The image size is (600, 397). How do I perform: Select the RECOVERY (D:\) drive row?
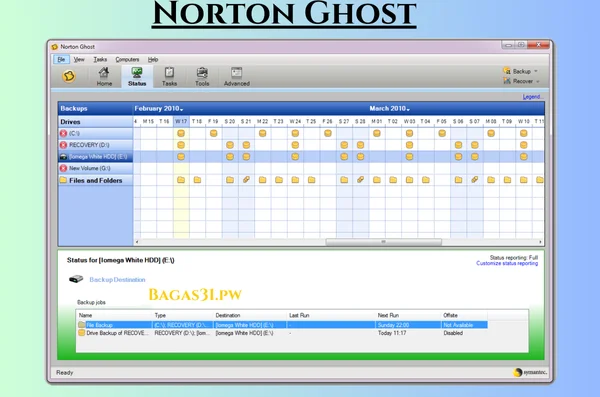tap(95, 145)
